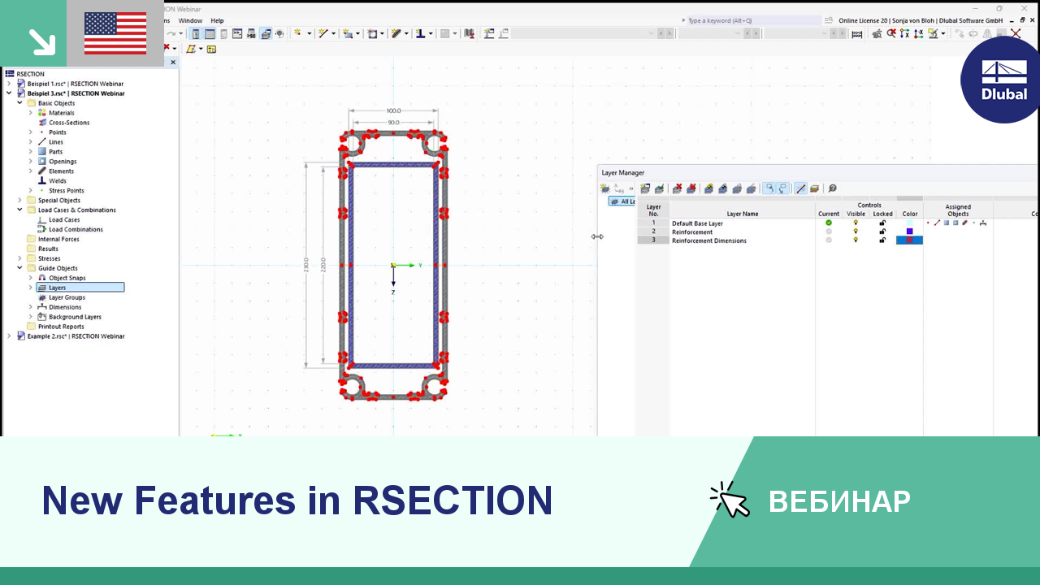Click the yellow table icon in second toolbar row
The height and width of the screenshot is (585, 1040).
pyautogui.click(x=212, y=49)
